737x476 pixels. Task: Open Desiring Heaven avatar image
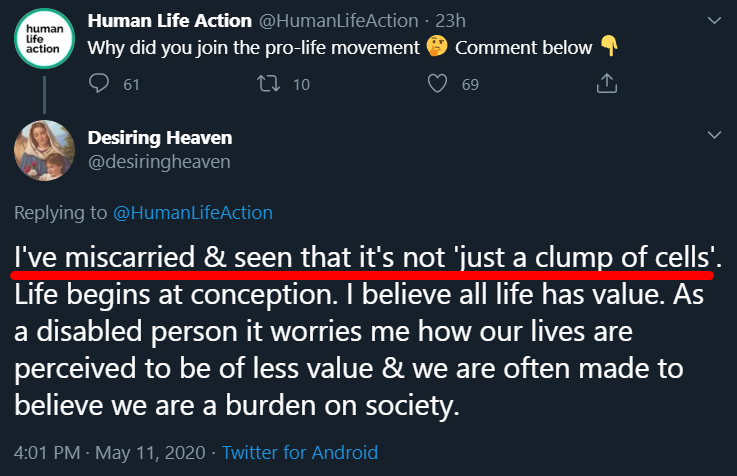[44, 150]
